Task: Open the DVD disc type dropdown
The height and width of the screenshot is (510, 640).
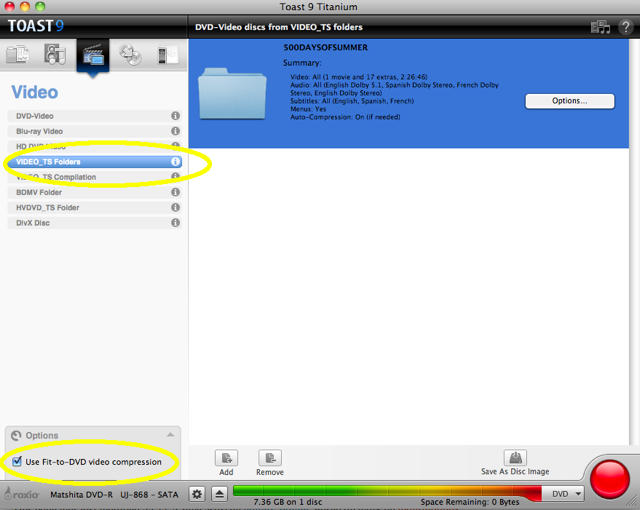Action: [565, 494]
